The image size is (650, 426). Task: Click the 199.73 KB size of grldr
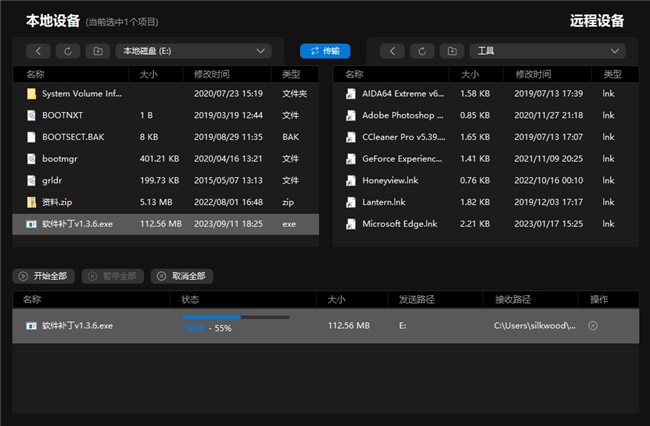coord(159,180)
